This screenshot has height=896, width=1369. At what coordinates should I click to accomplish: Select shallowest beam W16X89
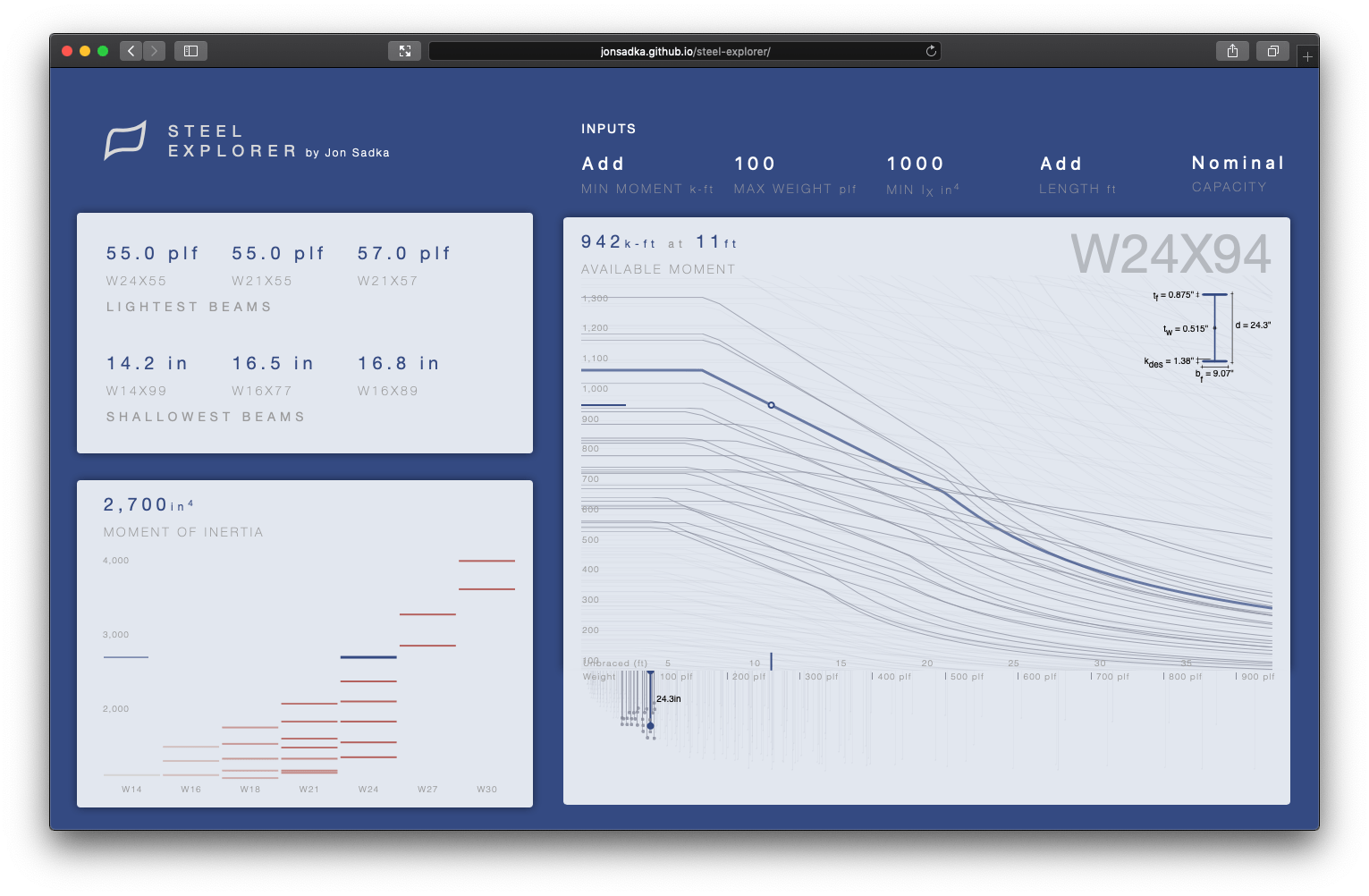pyautogui.click(x=388, y=391)
